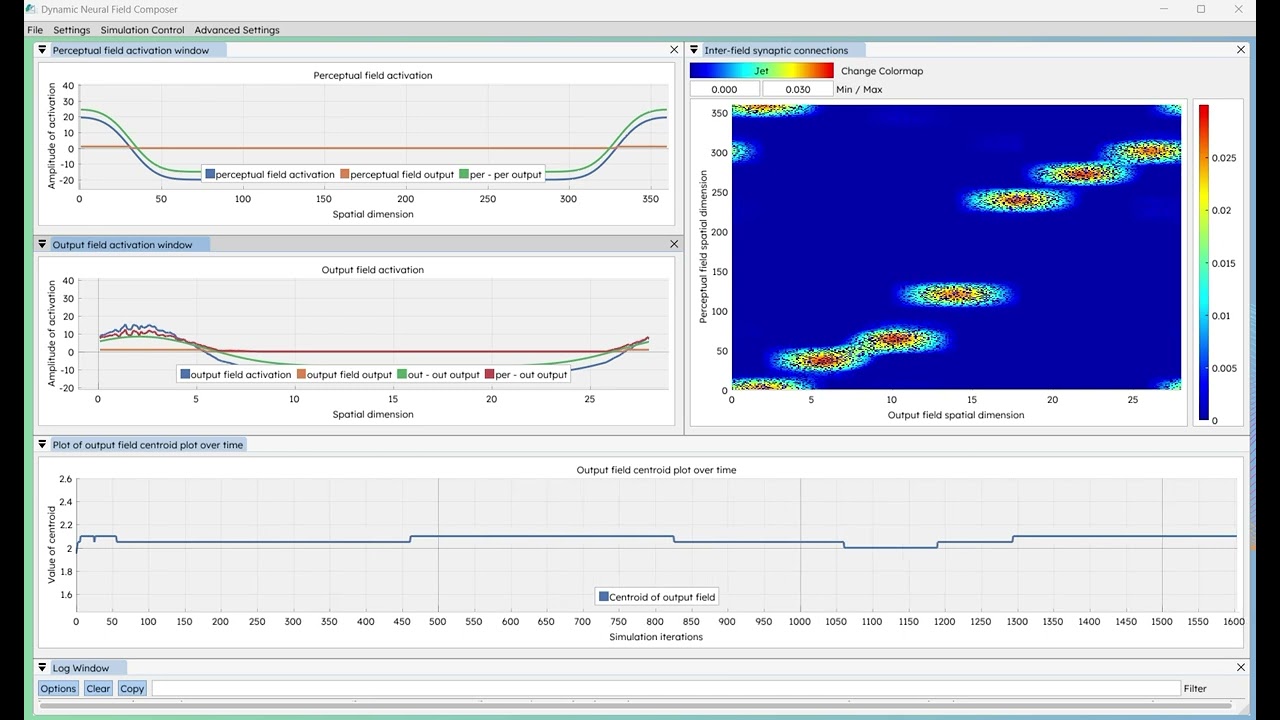Click the 'Perceptual field activation' plot title
Image resolution: width=1280 pixels, height=720 pixels.
point(373,75)
